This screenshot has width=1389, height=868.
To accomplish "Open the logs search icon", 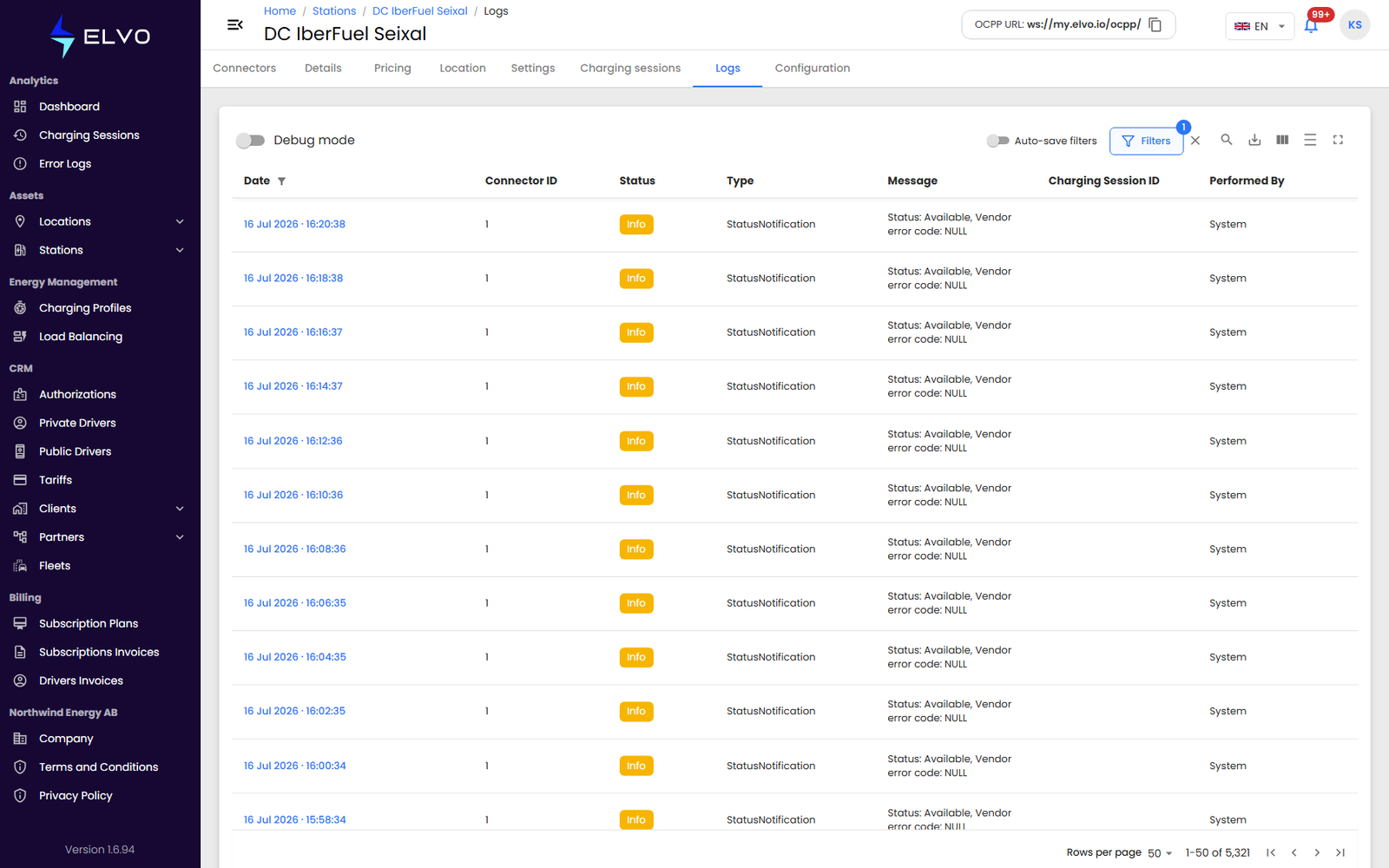I will (x=1227, y=140).
